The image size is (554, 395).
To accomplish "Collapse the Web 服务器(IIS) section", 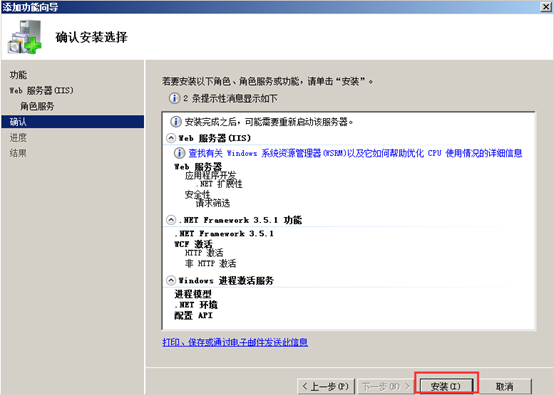I will coord(171,138).
